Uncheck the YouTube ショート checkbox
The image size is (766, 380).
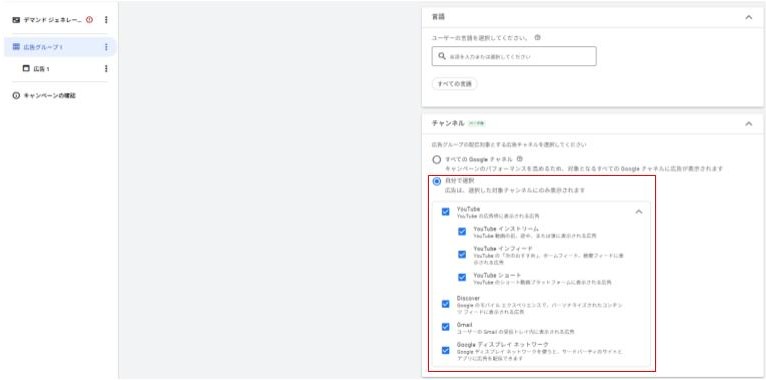click(x=462, y=277)
